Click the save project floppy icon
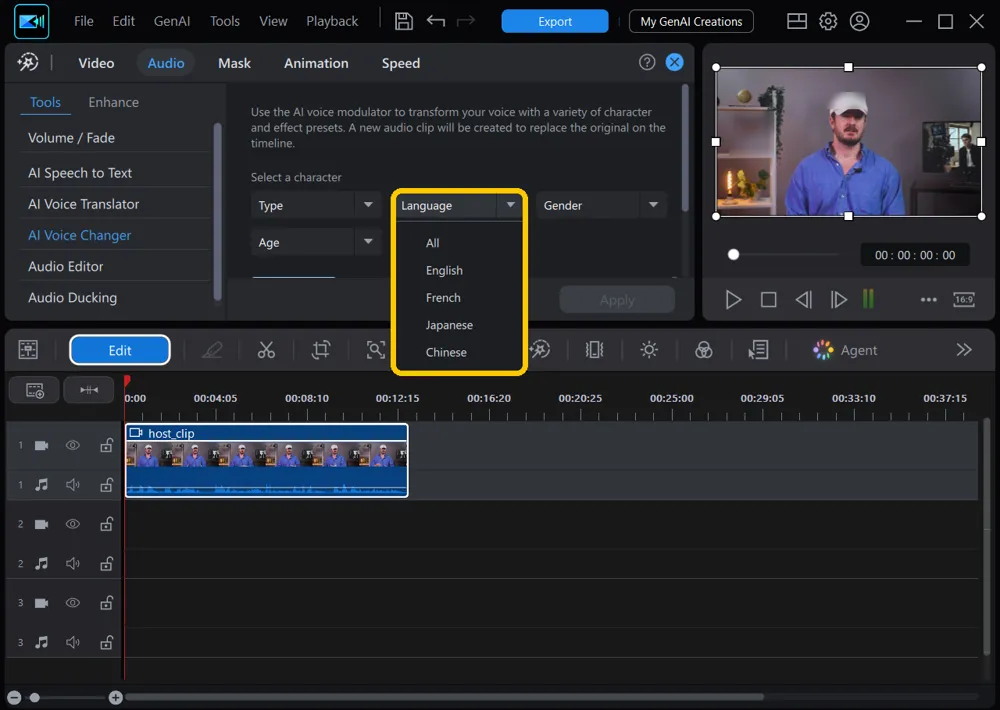The width and height of the screenshot is (1000, 710). click(404, 21)
